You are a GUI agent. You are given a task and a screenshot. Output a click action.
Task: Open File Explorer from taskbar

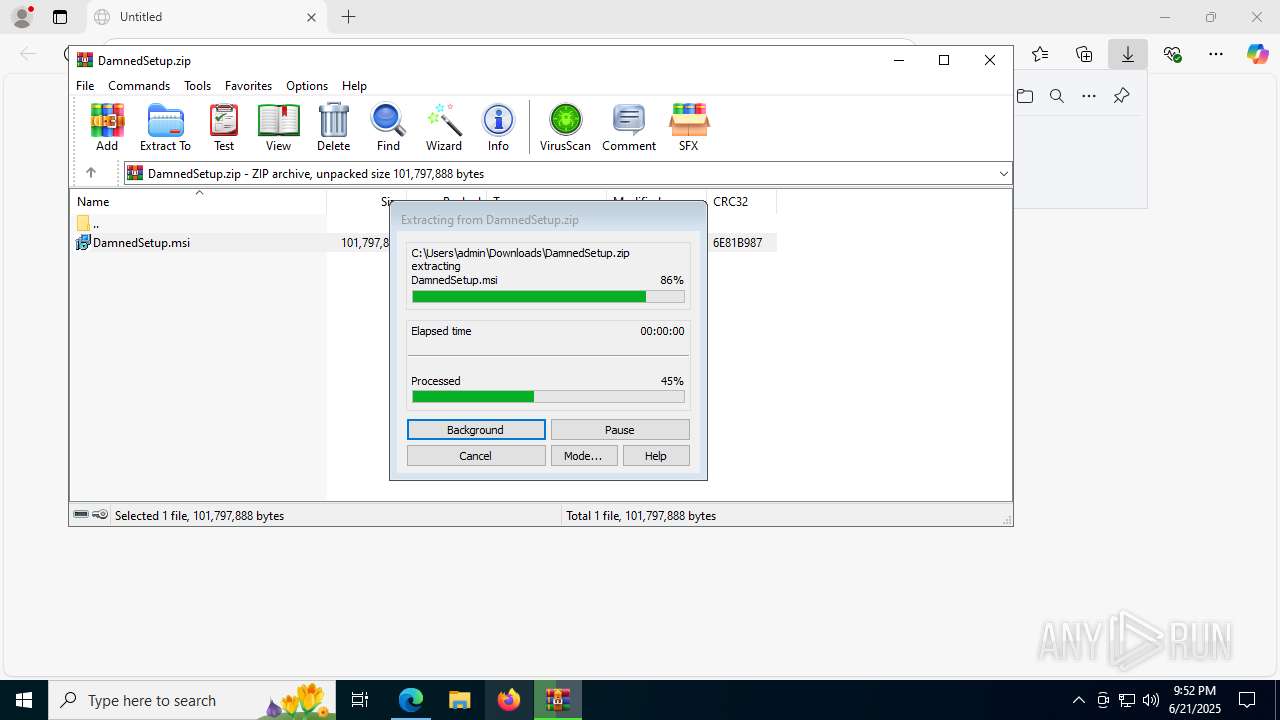[459, 700]
